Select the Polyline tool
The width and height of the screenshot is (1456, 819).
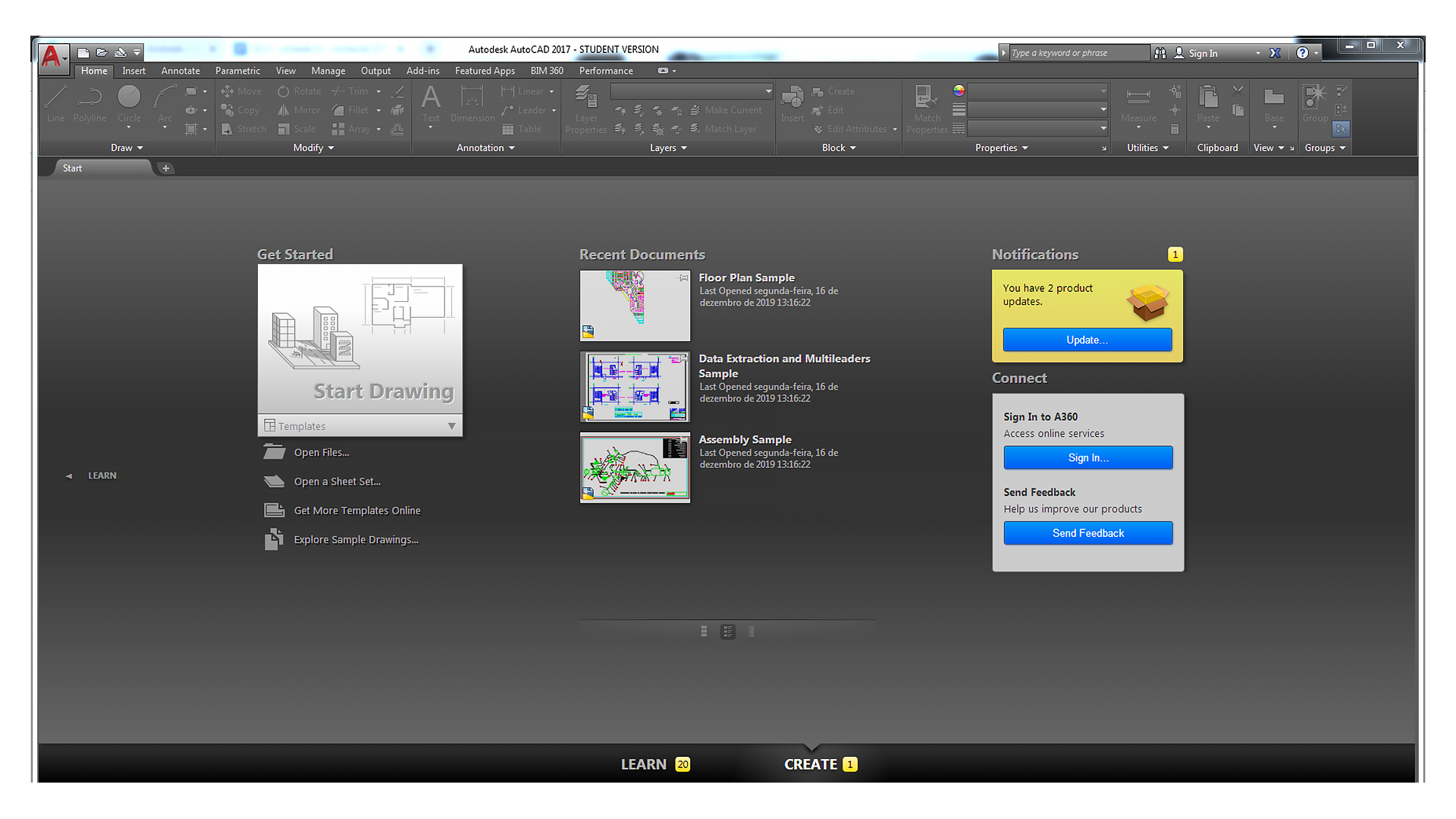(x=90, y=104)
